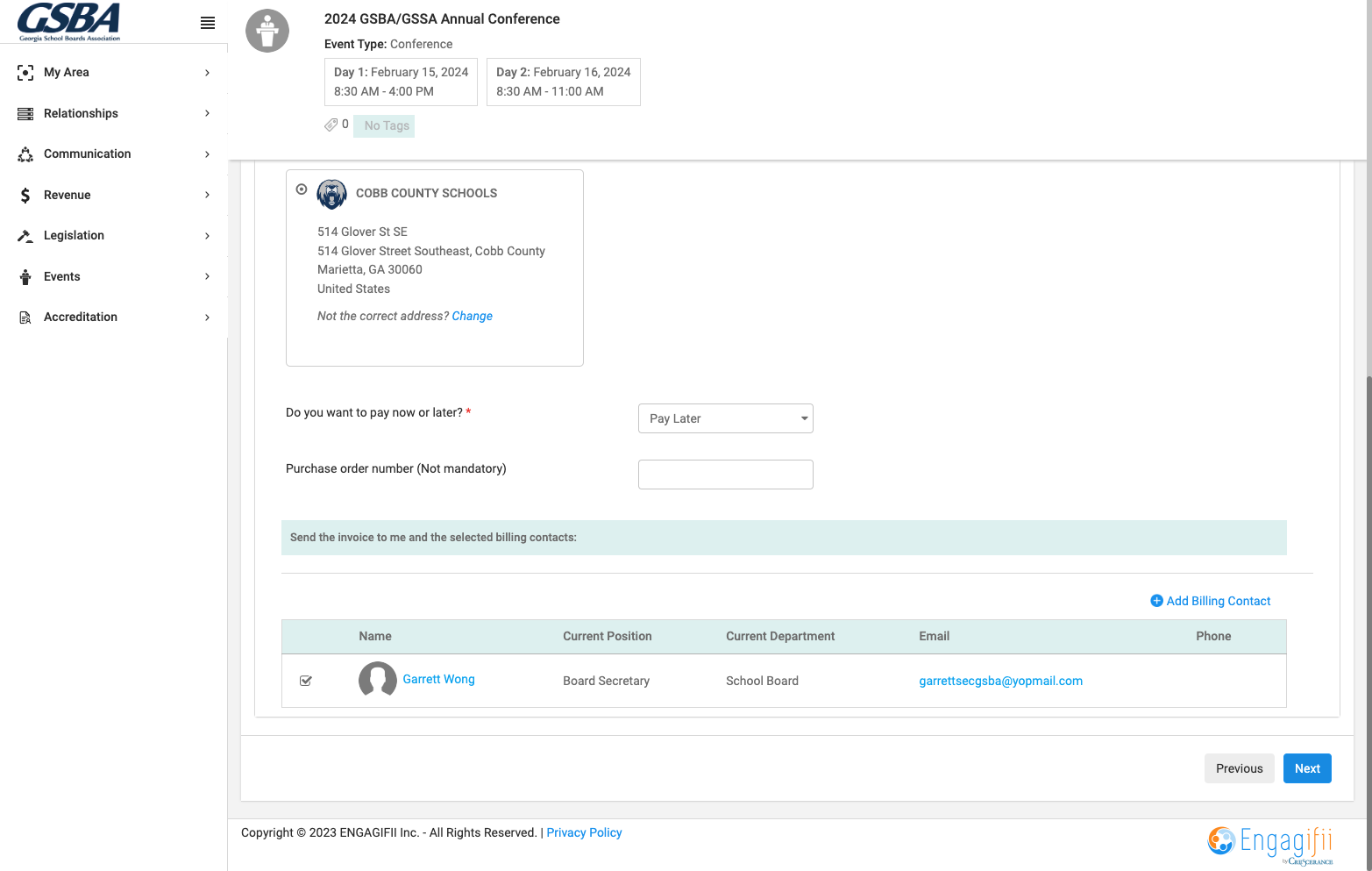Click the Email column header

pos(935,637)
